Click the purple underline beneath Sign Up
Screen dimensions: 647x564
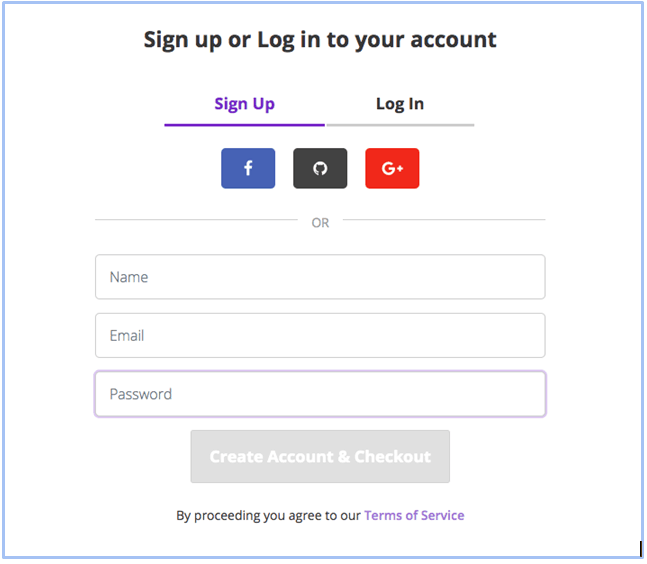[245, 125]
